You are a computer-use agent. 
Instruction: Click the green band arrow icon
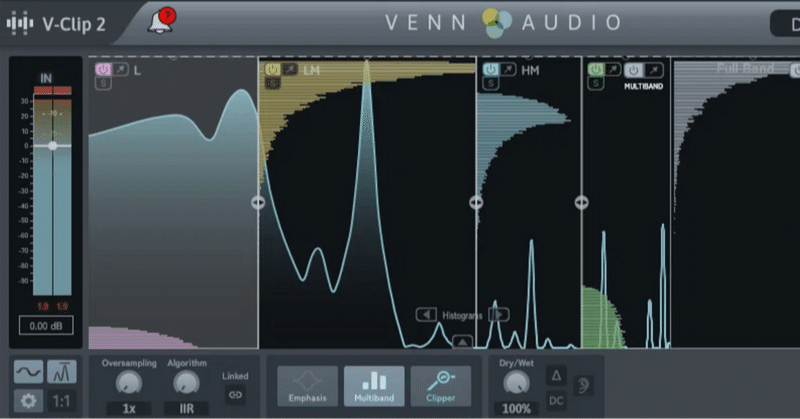[613, 69]
